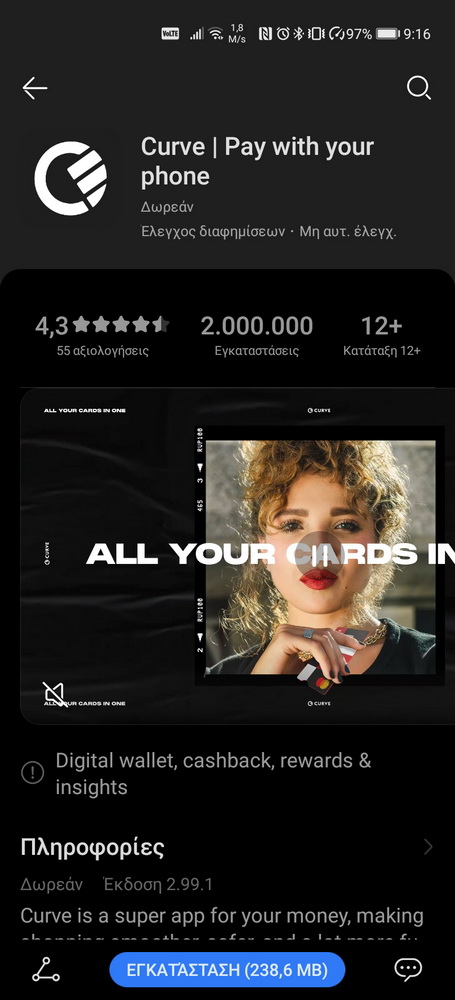Go back using the arrow icon
The height and width of the screenshot is (1000, 455).
point(35,88)
